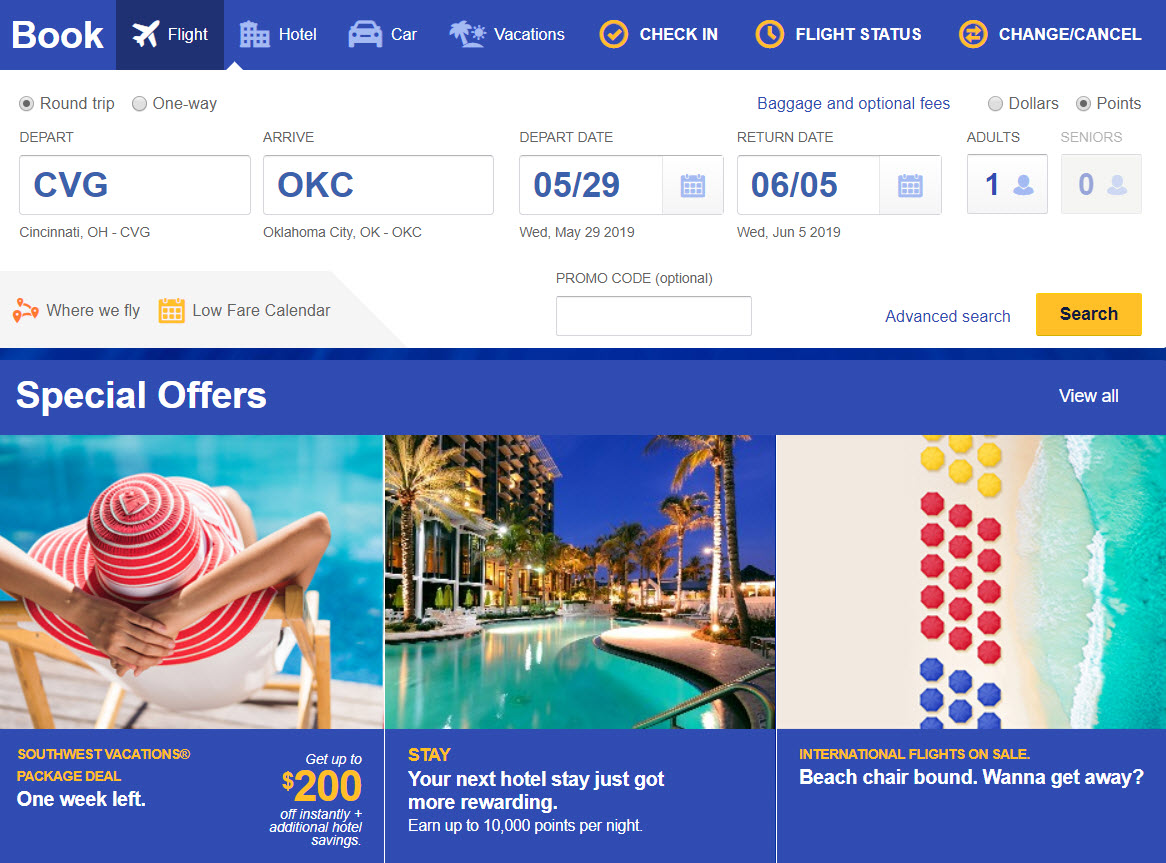This screenshot has height=863, width=1166.
Task: Open Baggage and optional fees link
Action: click(853, 103)
